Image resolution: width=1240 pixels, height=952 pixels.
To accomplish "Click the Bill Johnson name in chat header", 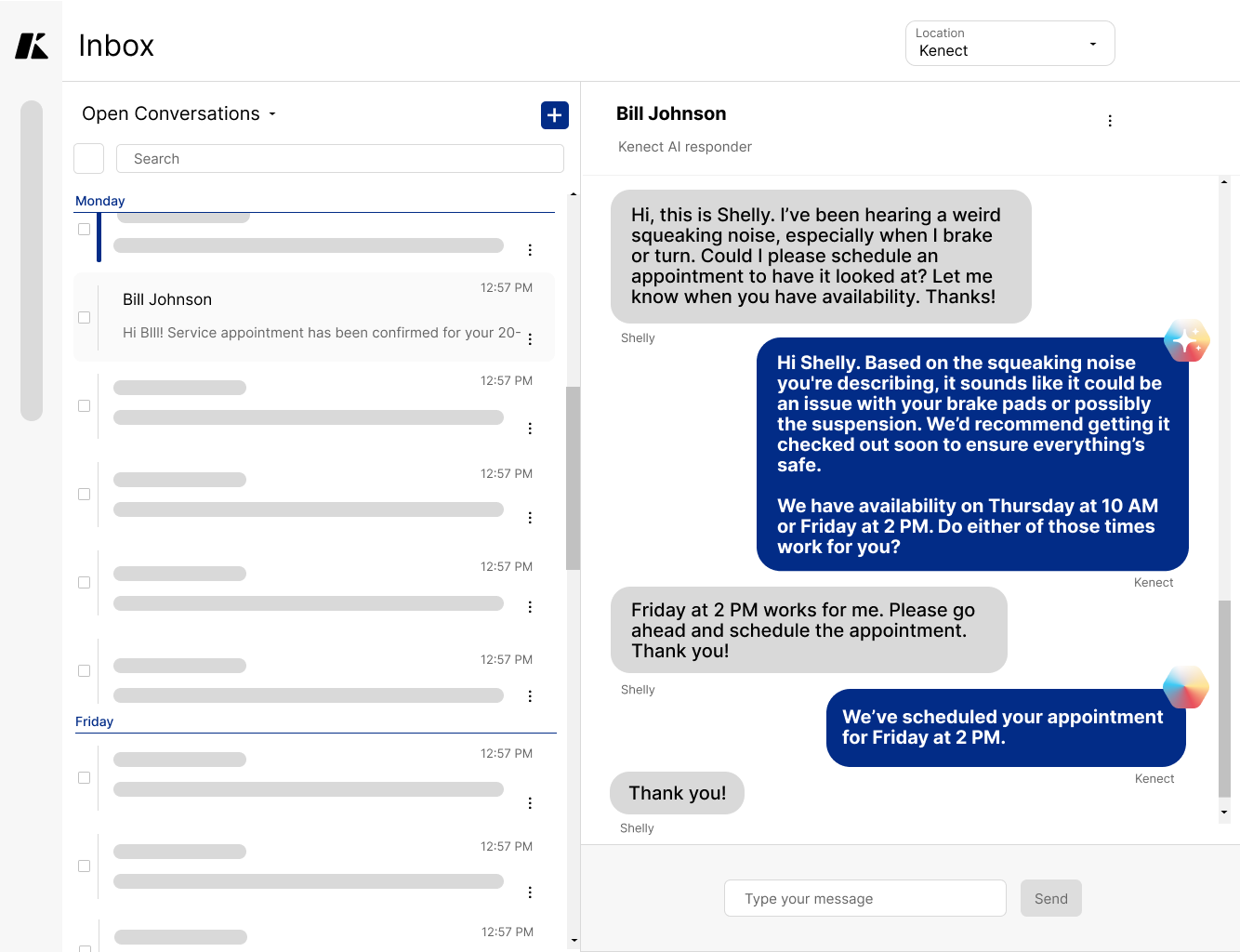I will (671, 113).
